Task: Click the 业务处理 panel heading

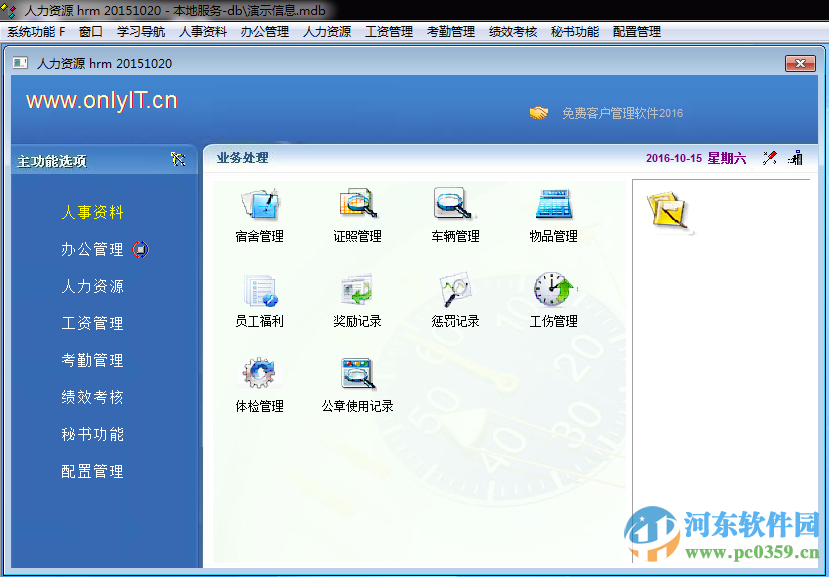Action: 243,158
